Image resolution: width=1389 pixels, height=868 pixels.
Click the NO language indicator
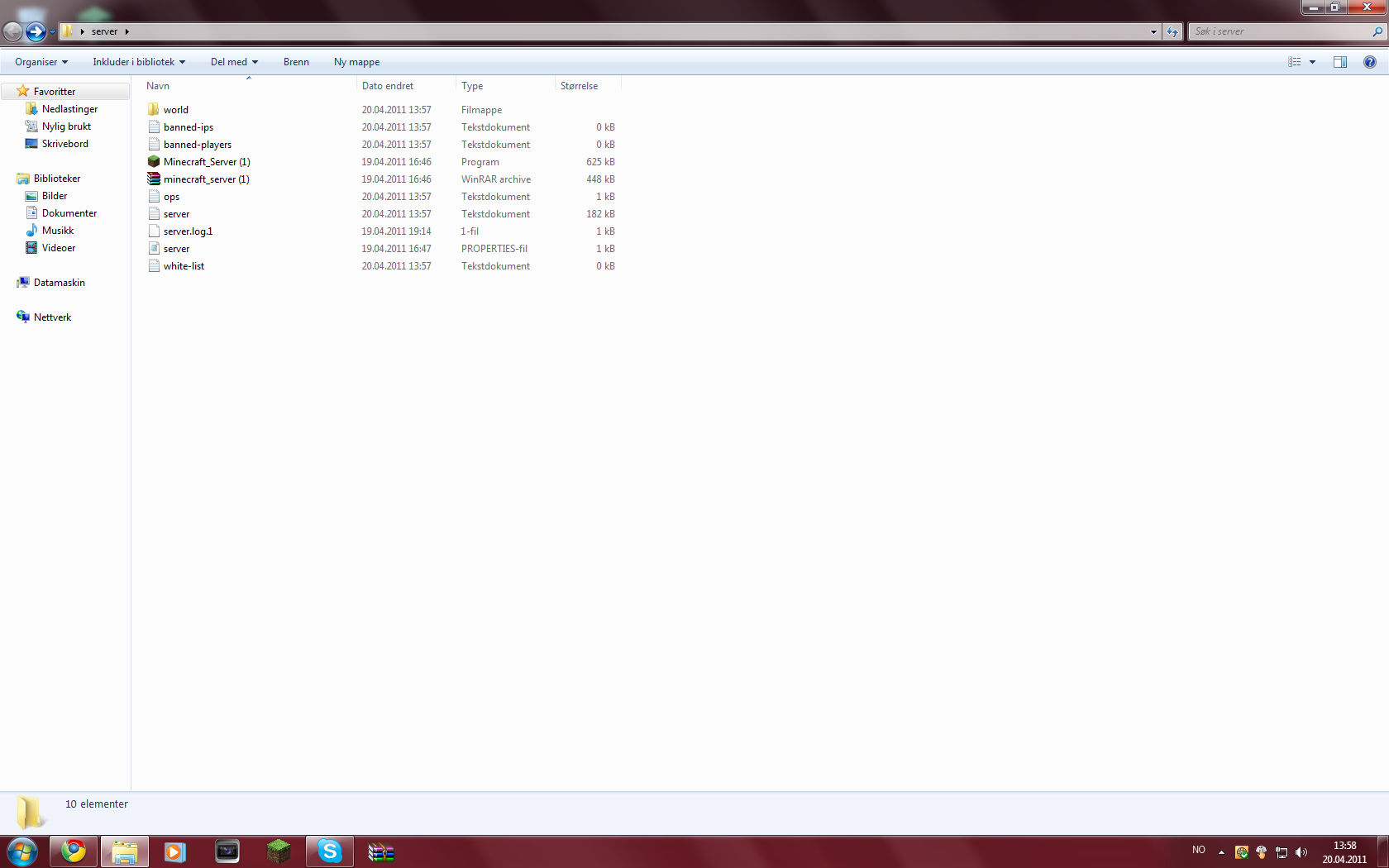1199,850
